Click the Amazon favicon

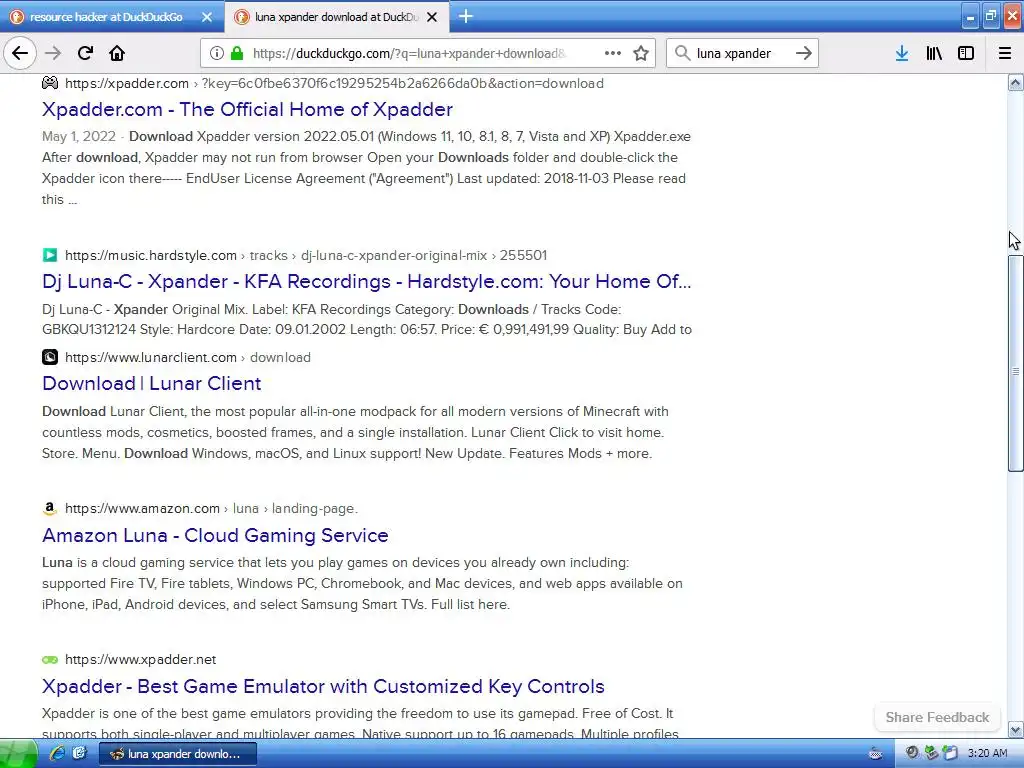[50, 508]
